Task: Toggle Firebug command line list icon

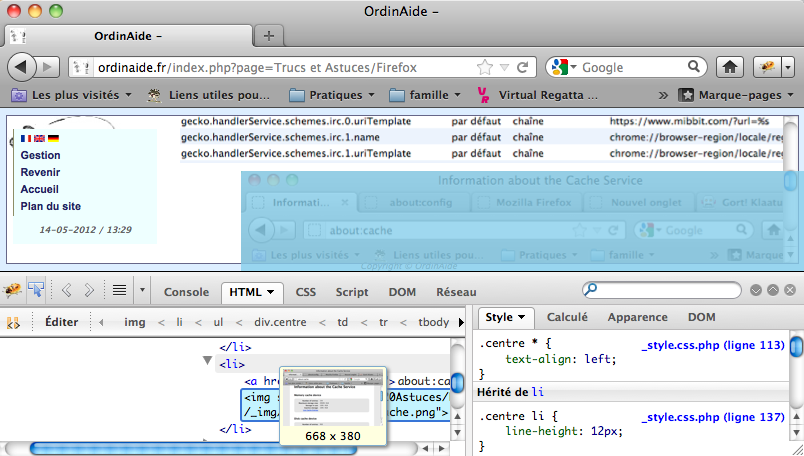Action: click(119, 291)
